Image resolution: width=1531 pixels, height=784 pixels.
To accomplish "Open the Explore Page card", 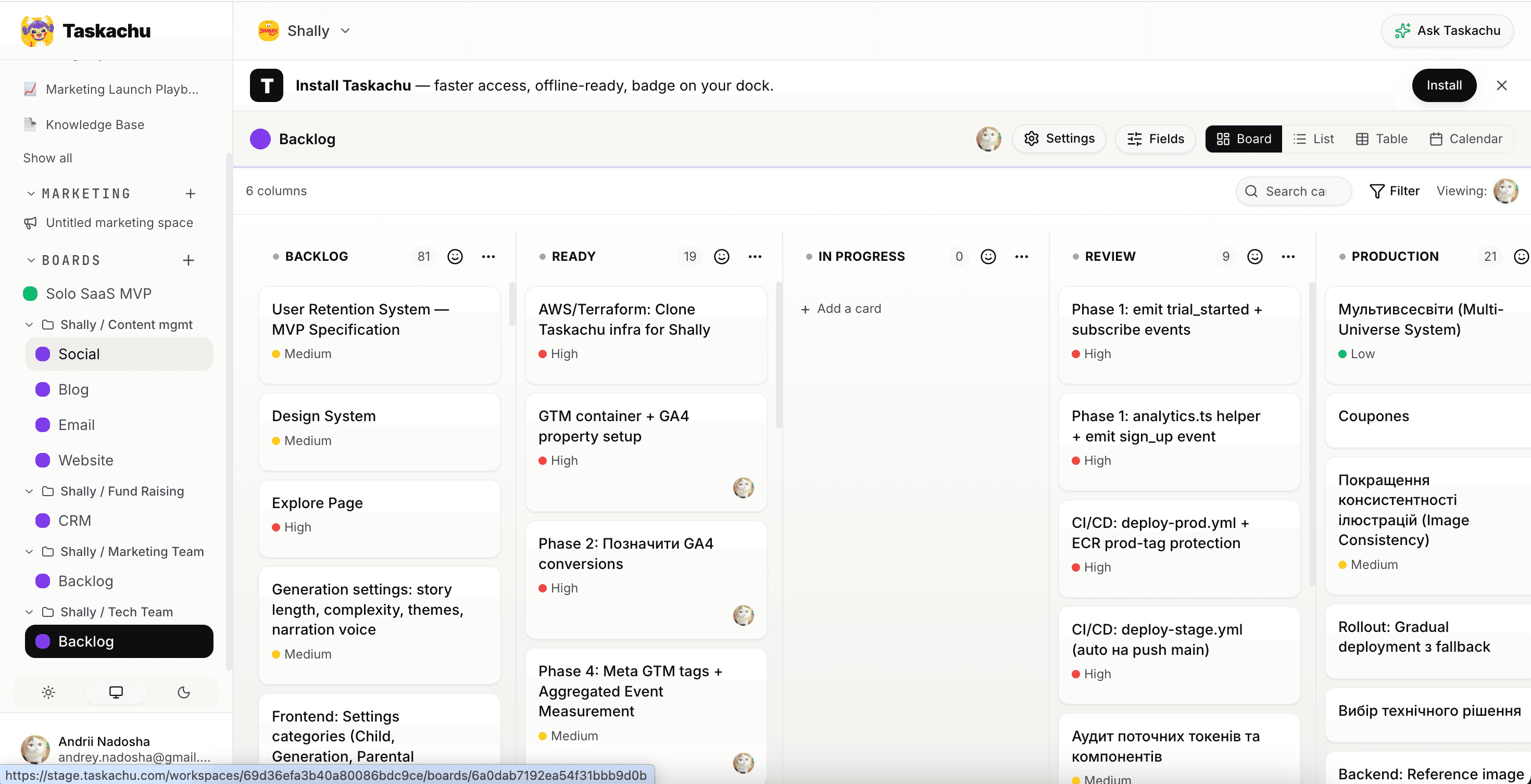I will pos(379,518).
